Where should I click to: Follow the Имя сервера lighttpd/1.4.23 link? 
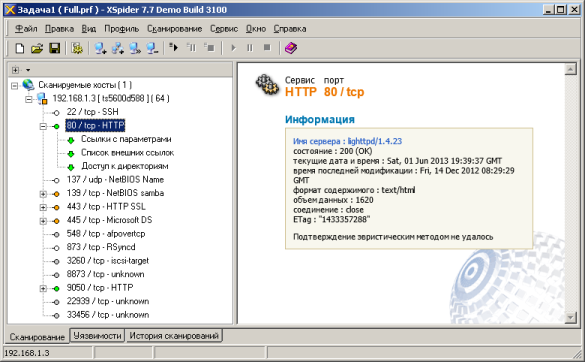coord(347,141)
